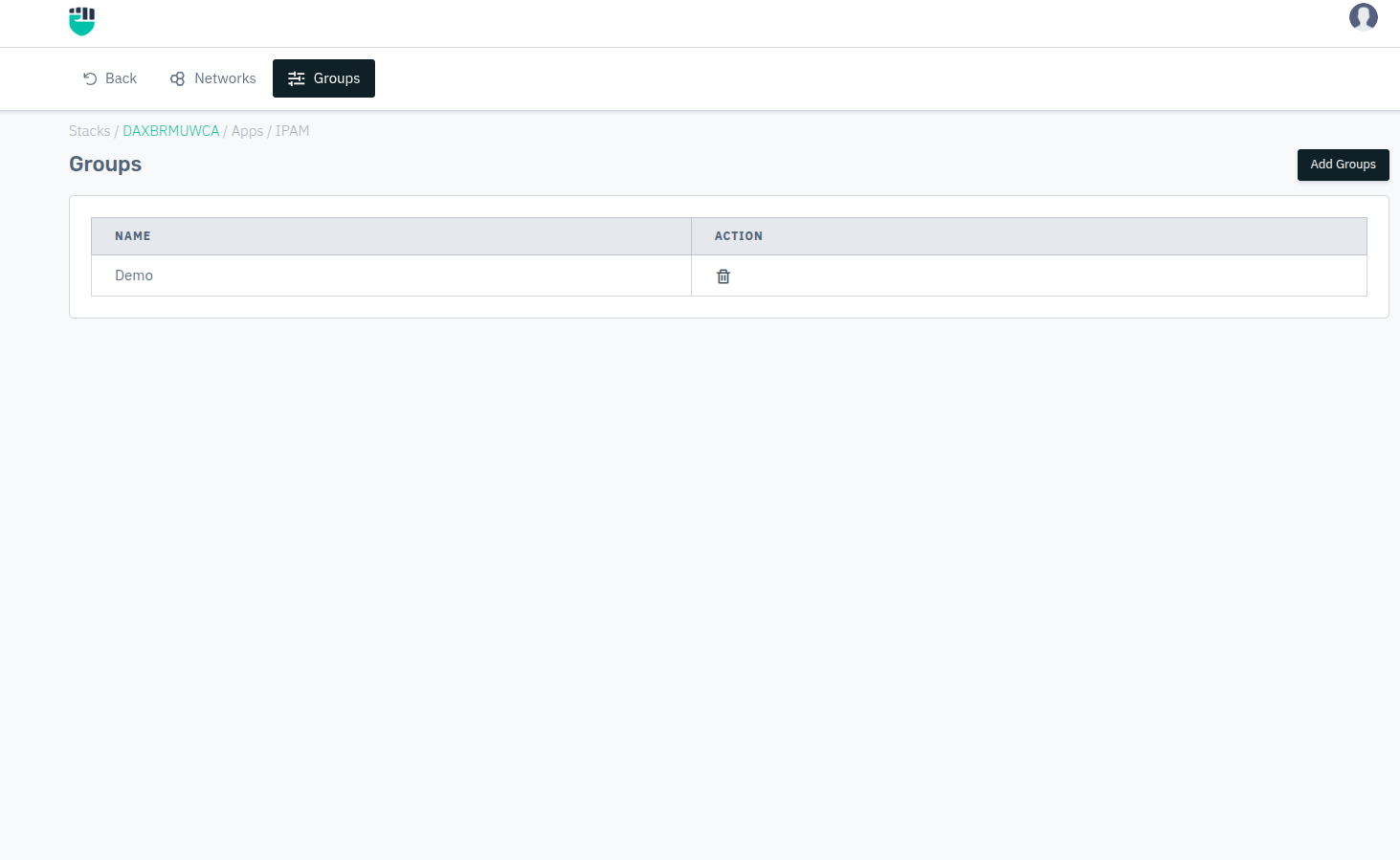Click empty space in Demo row's action cell
This screenshot has width=1400, height=860.
(x=1053, y=276)
